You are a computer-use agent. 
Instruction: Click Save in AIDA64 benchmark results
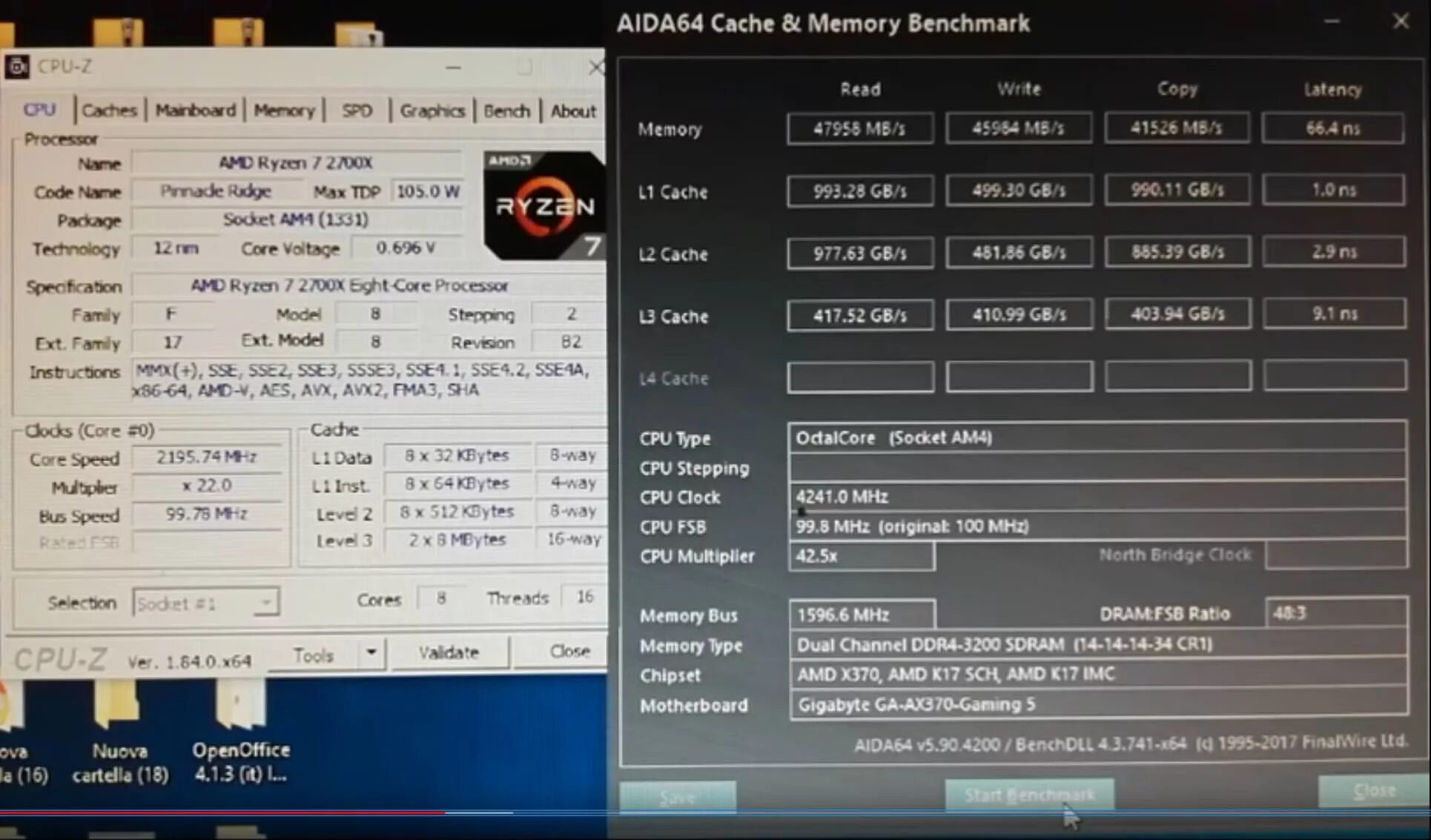point(678,793)
